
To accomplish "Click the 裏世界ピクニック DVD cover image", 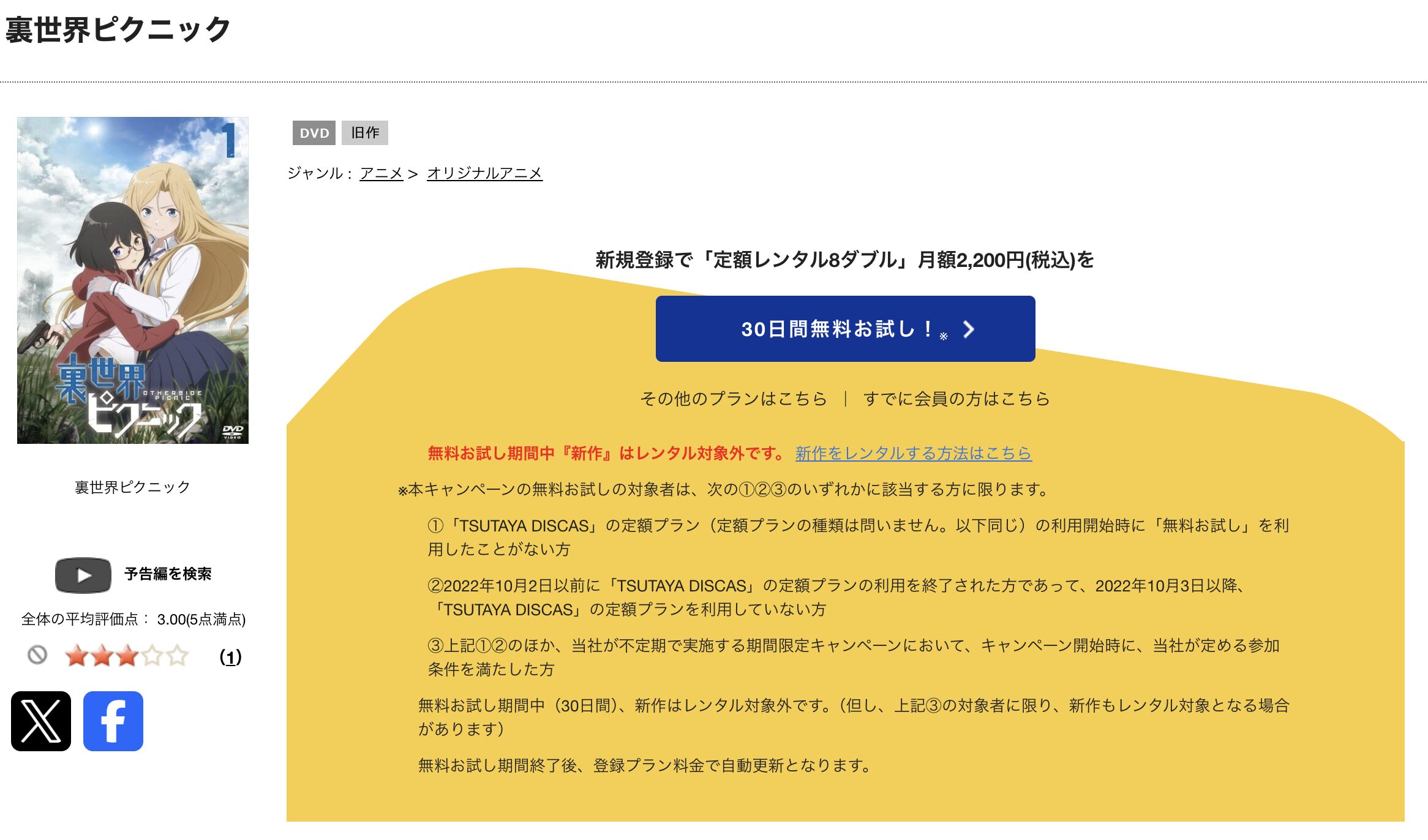I will tap(133, 280).
